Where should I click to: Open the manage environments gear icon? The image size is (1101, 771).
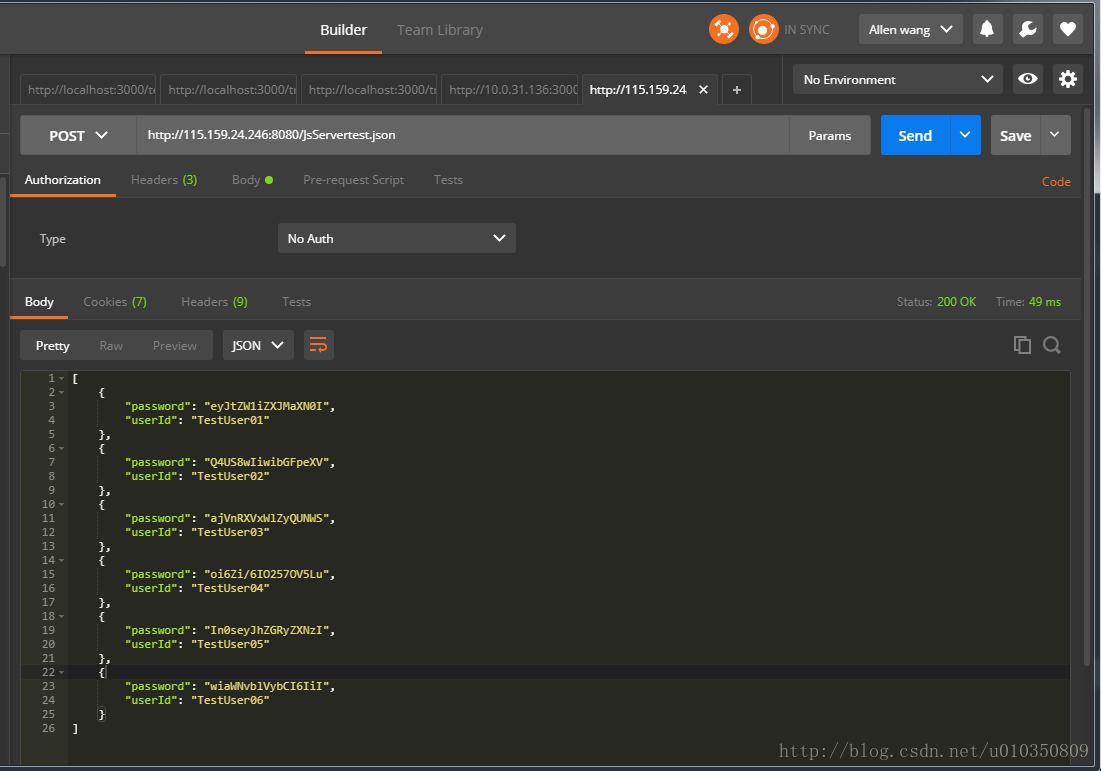point(1068,79)
